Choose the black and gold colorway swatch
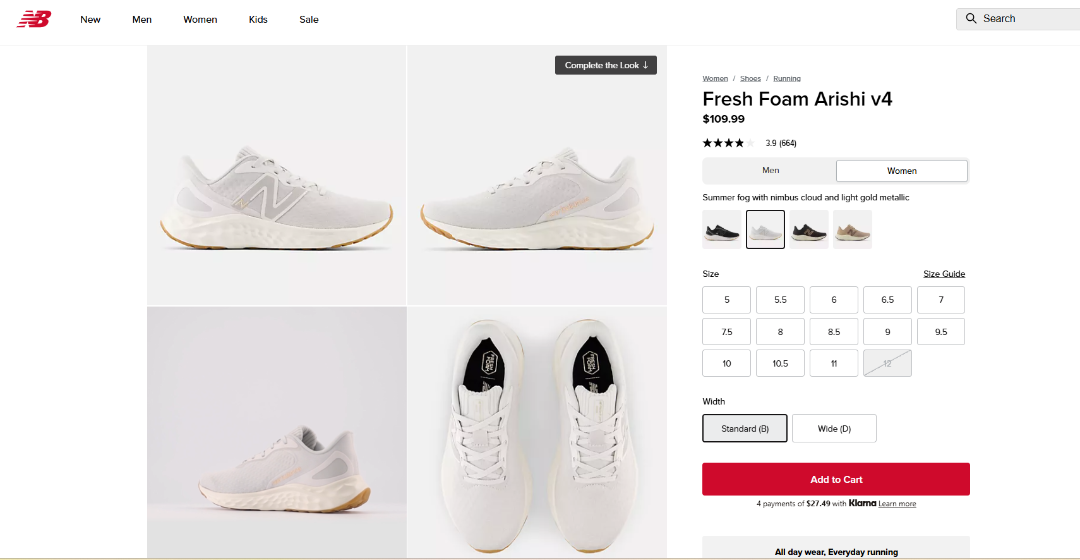1080x560 pixels. tap(809, 229)
